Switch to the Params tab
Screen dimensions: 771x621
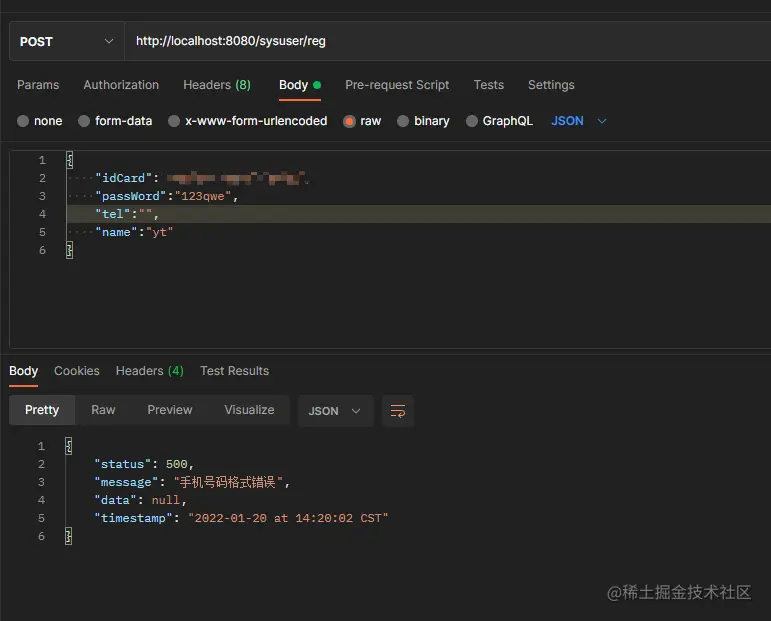coord(38,85)
